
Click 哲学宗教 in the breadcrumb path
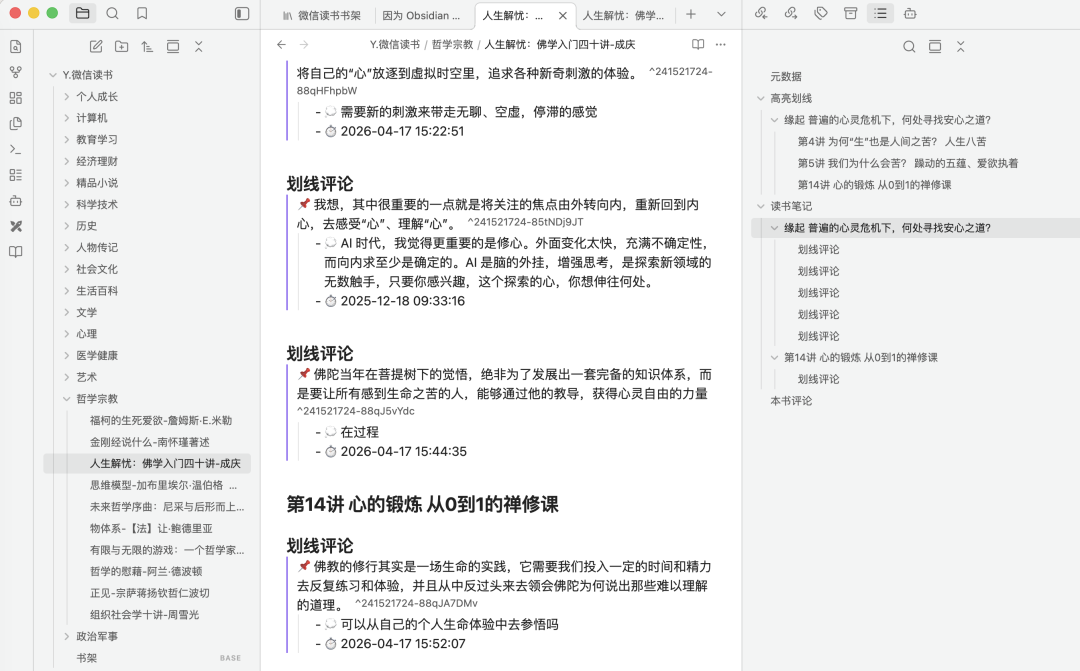452,45
